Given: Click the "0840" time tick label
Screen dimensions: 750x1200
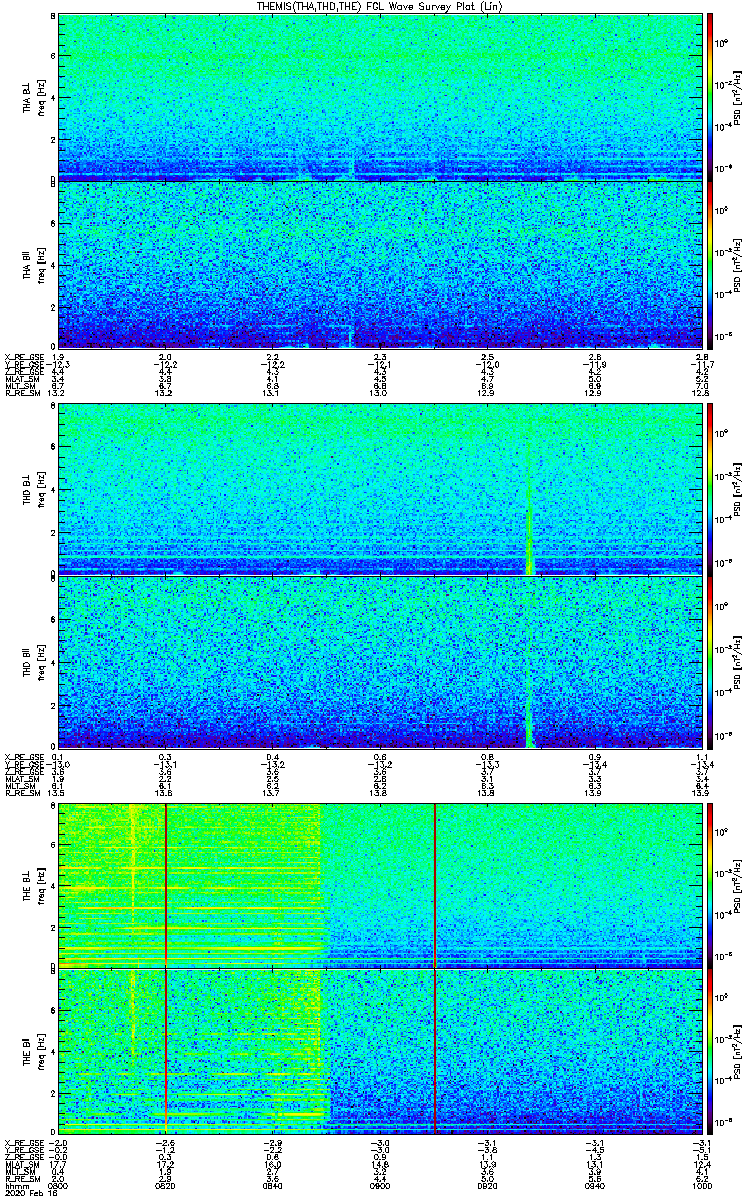Looking at the screenshot, I should pos(273,1186).
